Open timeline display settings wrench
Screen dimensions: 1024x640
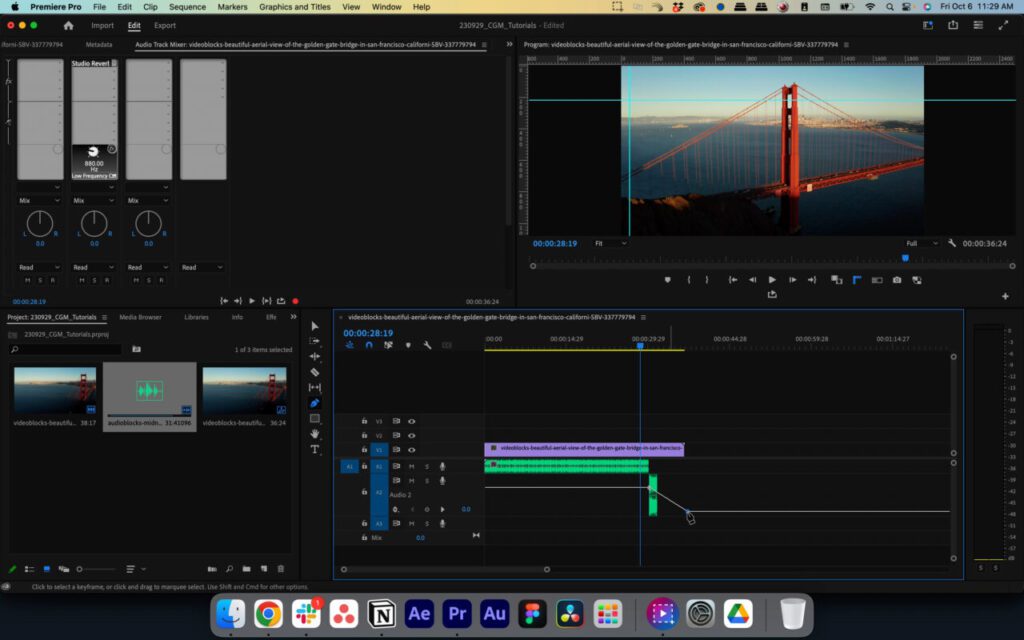pyautogui.click(x=427, y=345)
